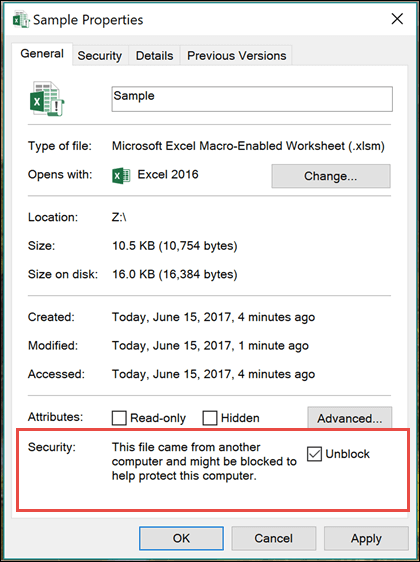Image resolution: width=420 pixels, height=562 pixels.
Task: Click the Cancel button
Action: tap(273, 538)
